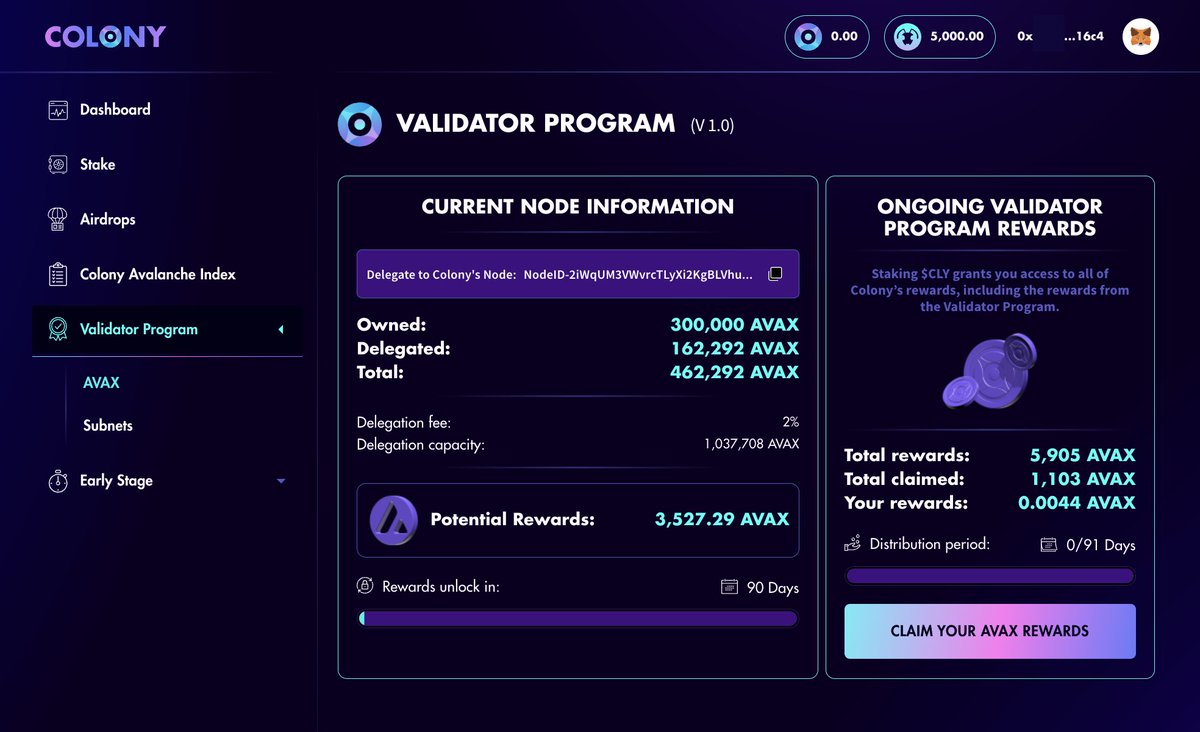Image resolution: width=1200 pixels, height=732 pixels.
Task: Click Your rewards 0.0044 AVAX value
Action: pyautogui.click(x=1077, y=503)
